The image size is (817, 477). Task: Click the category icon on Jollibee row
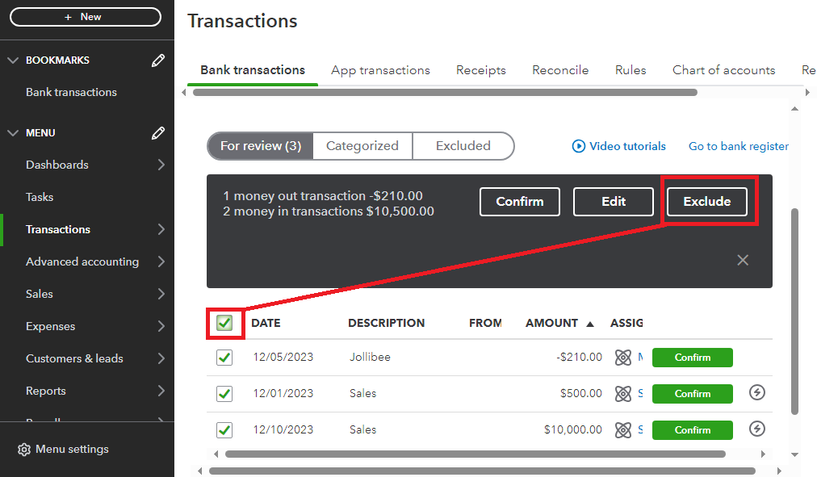[623, 357]
